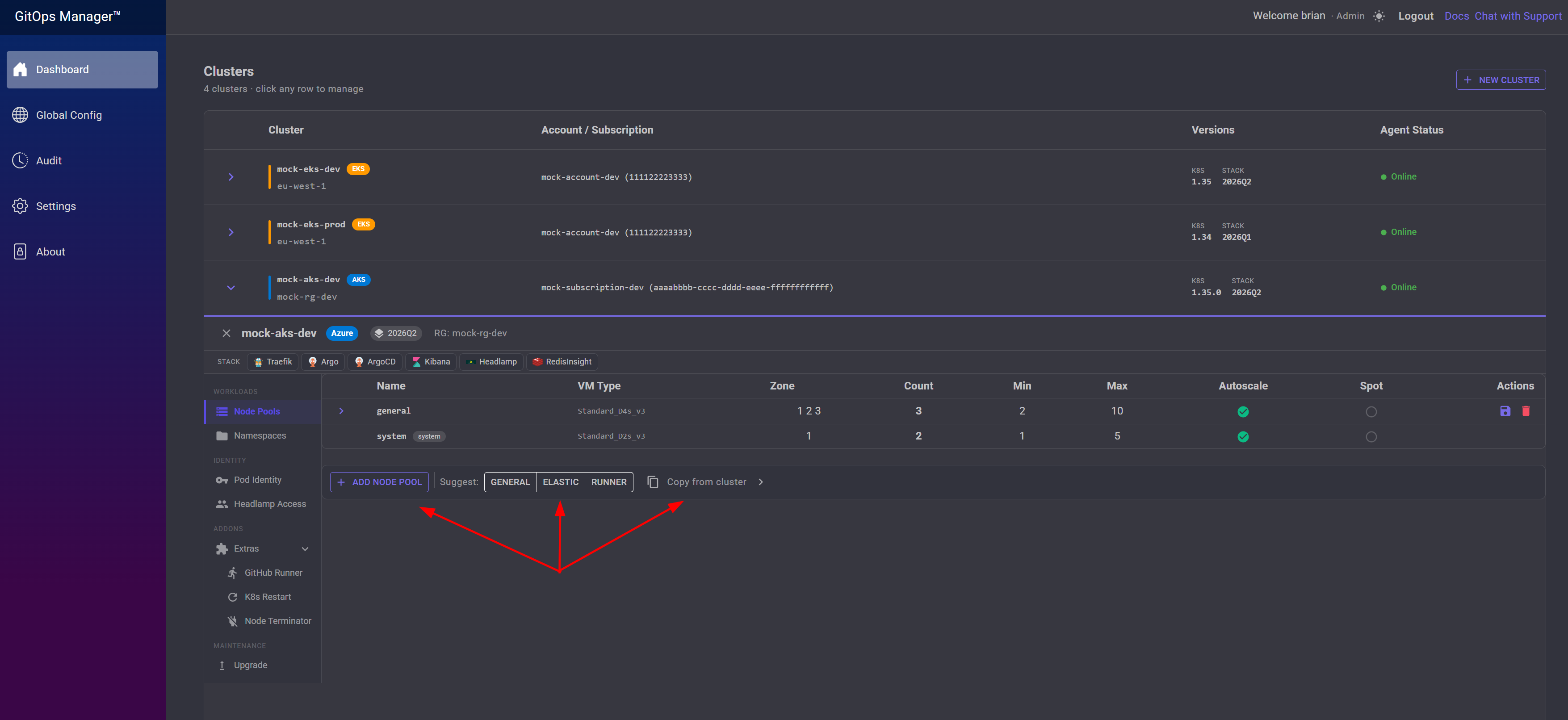Open Headlamp Access section
The height and width of the screenshot is (720, 1568).
click(263, 504)
